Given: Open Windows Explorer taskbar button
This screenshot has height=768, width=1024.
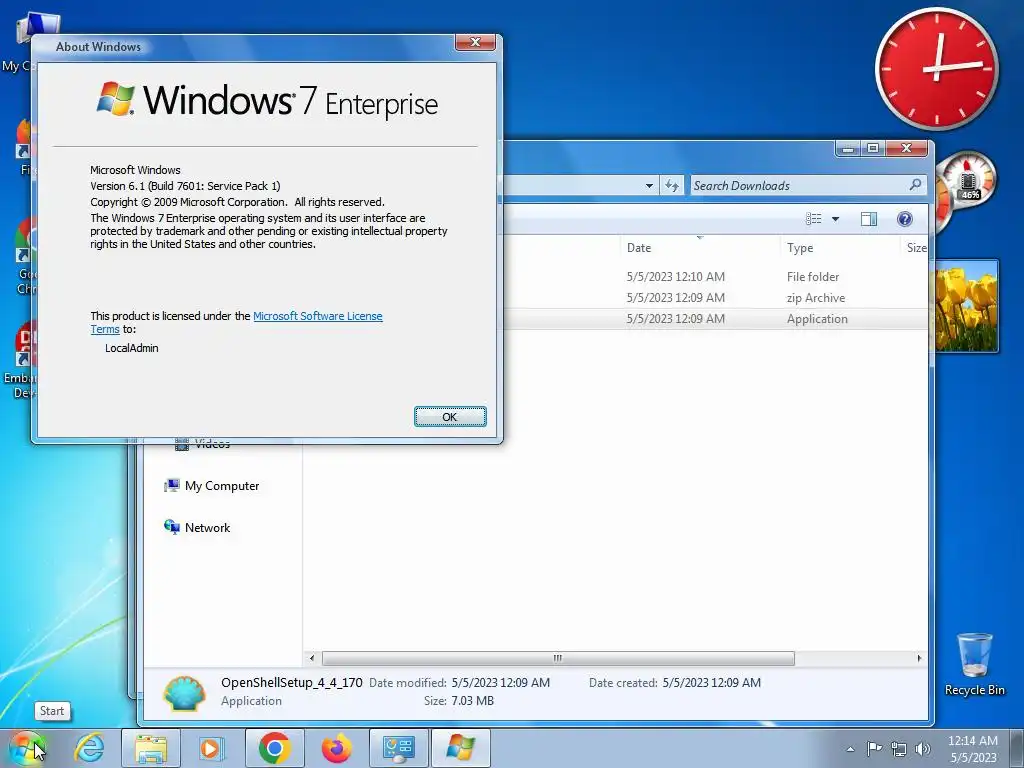Looking at the screenshot, I should click(151, 748).
